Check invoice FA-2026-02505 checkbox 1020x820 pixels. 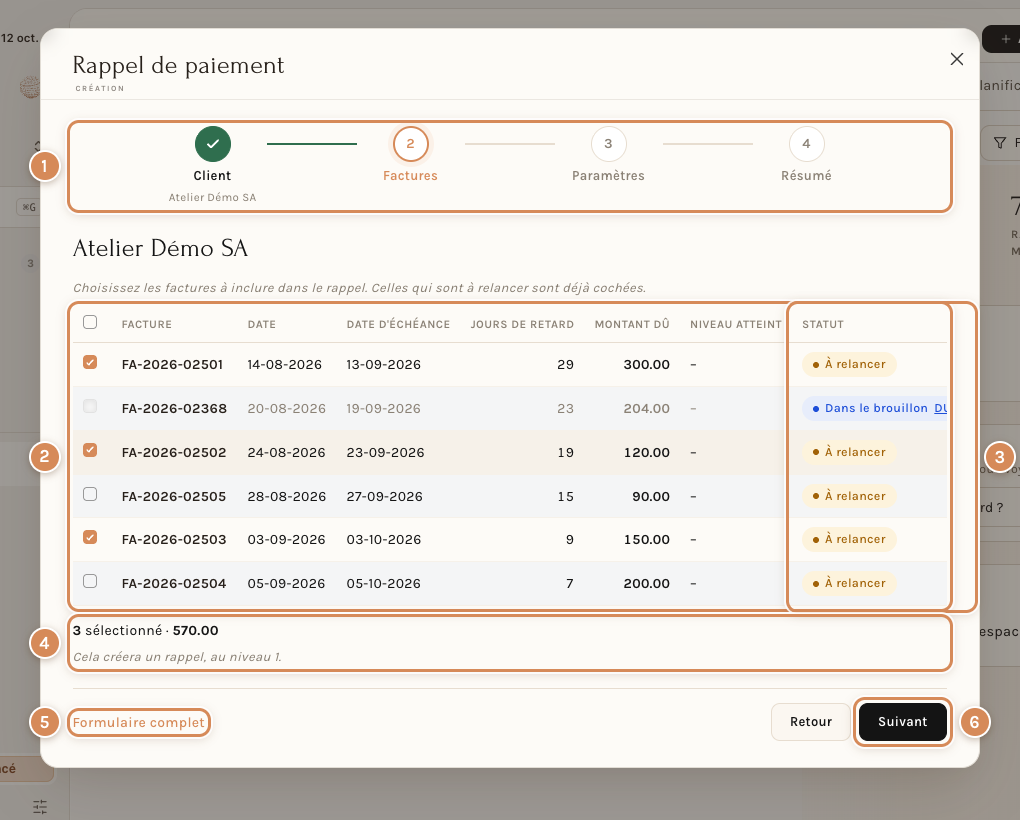click(90, 494)
